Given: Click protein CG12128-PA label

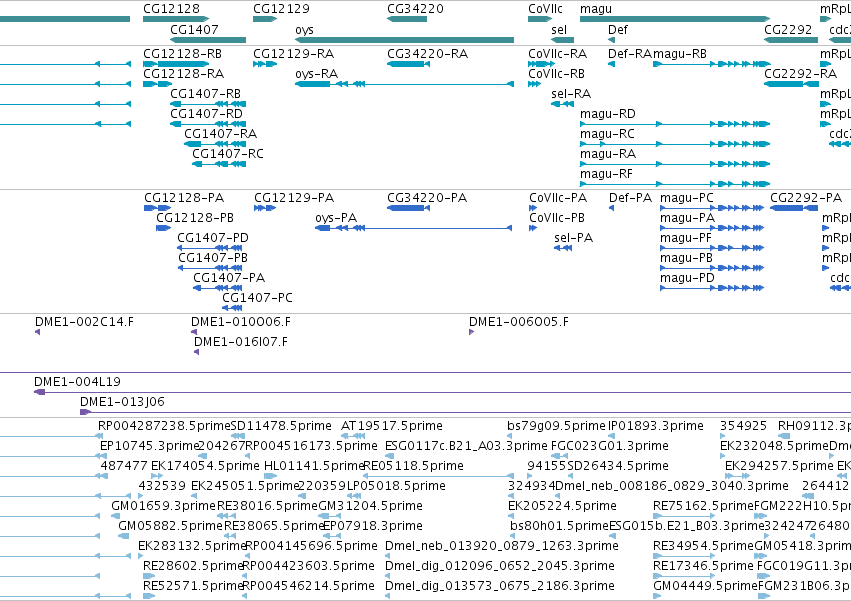Looking at the screenshot, I should [184, 198].
